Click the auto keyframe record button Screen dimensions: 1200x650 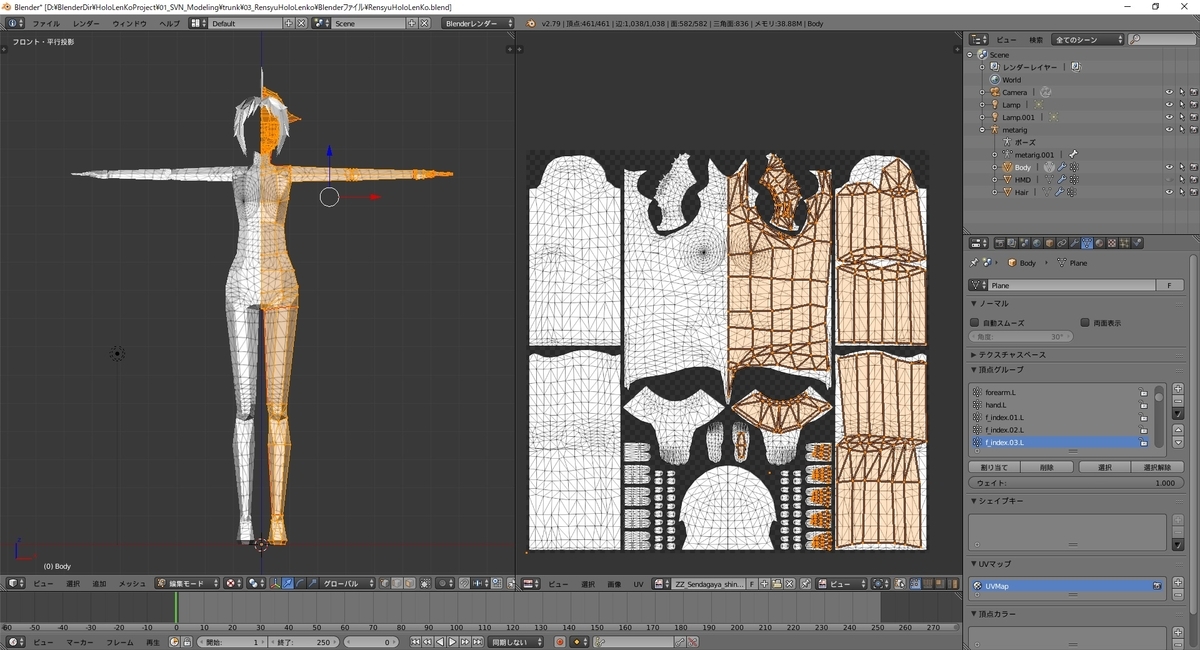(x=559, y=642)
